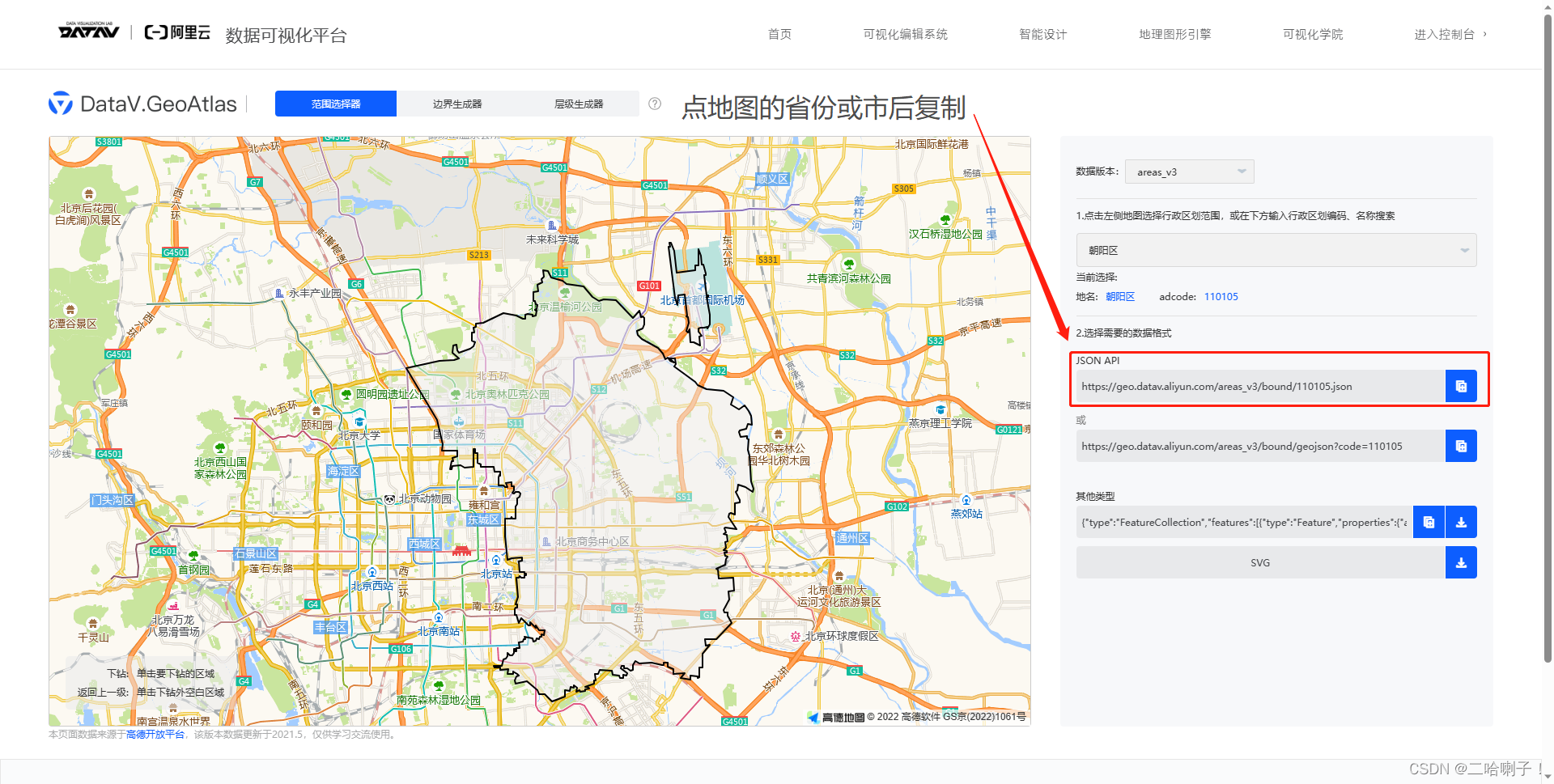Open the 首页 menu item

point(779,34)
